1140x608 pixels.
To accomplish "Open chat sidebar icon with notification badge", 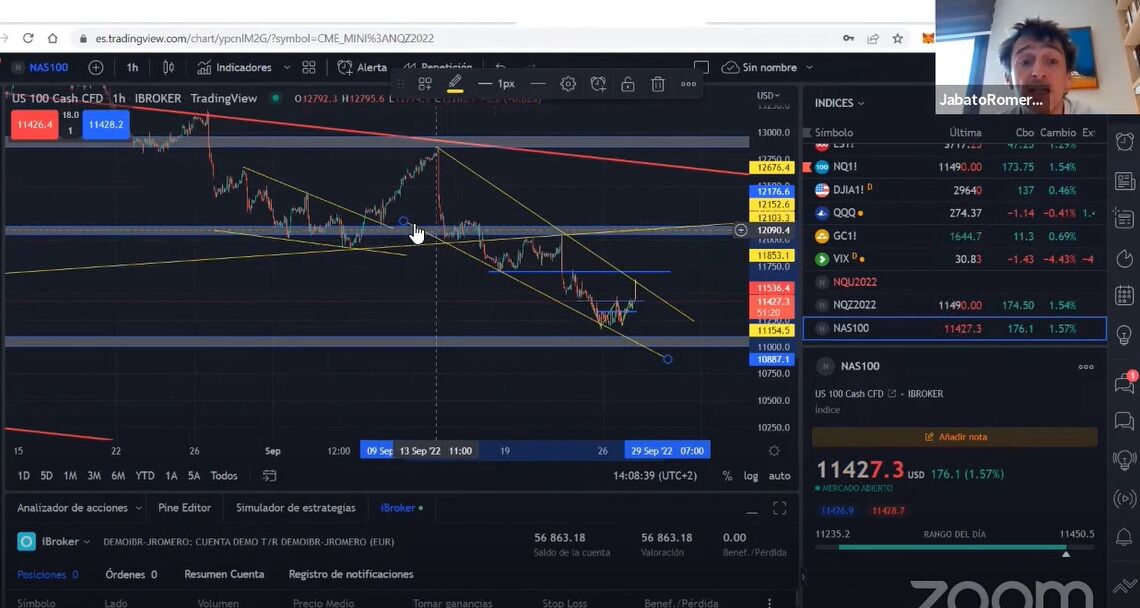I will (x=1124, y=383).
